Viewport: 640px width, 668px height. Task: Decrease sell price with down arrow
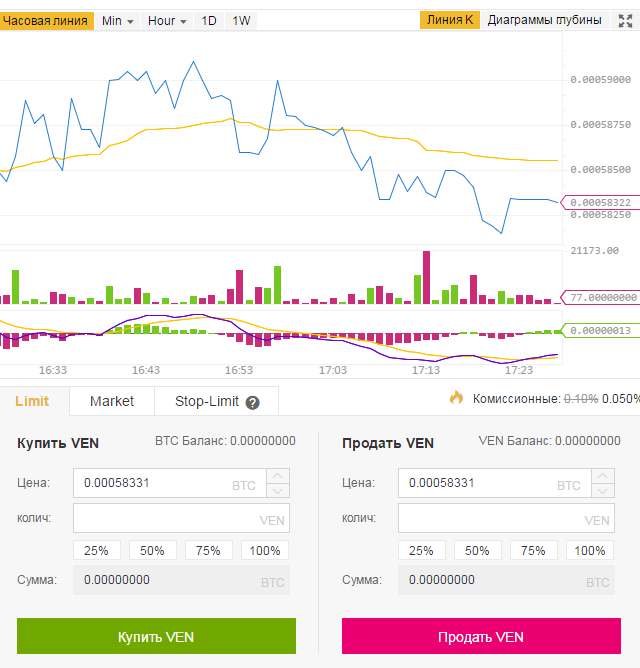602,491
